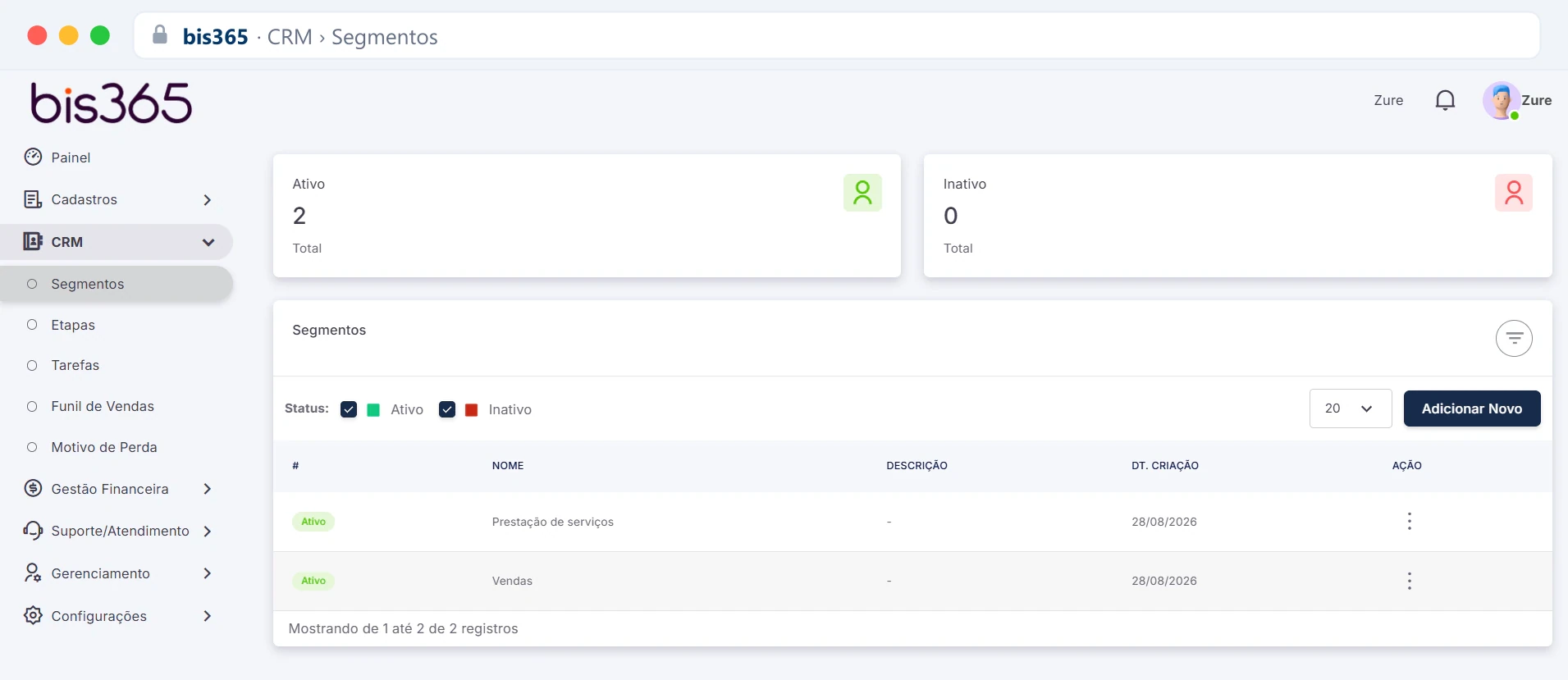
Task: Click the red Inativo color swatch
Action: [x=472, y=410]
